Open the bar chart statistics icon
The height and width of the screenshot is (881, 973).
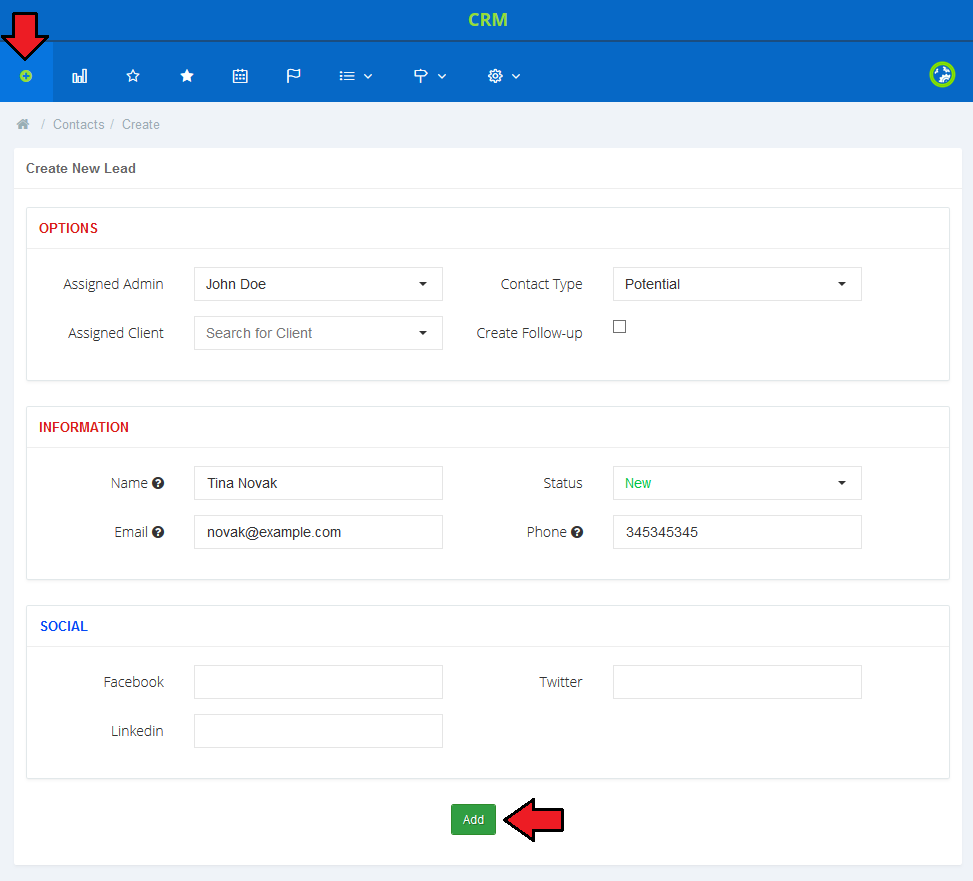79,76
